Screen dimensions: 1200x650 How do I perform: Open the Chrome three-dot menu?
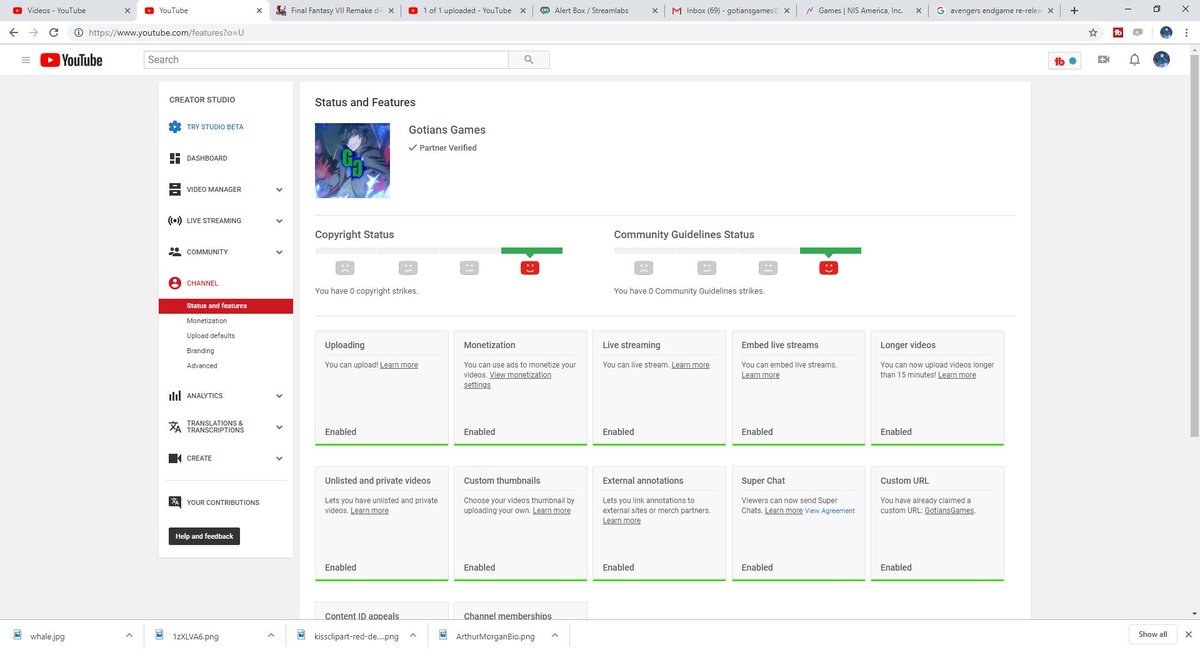point(1187,32)
